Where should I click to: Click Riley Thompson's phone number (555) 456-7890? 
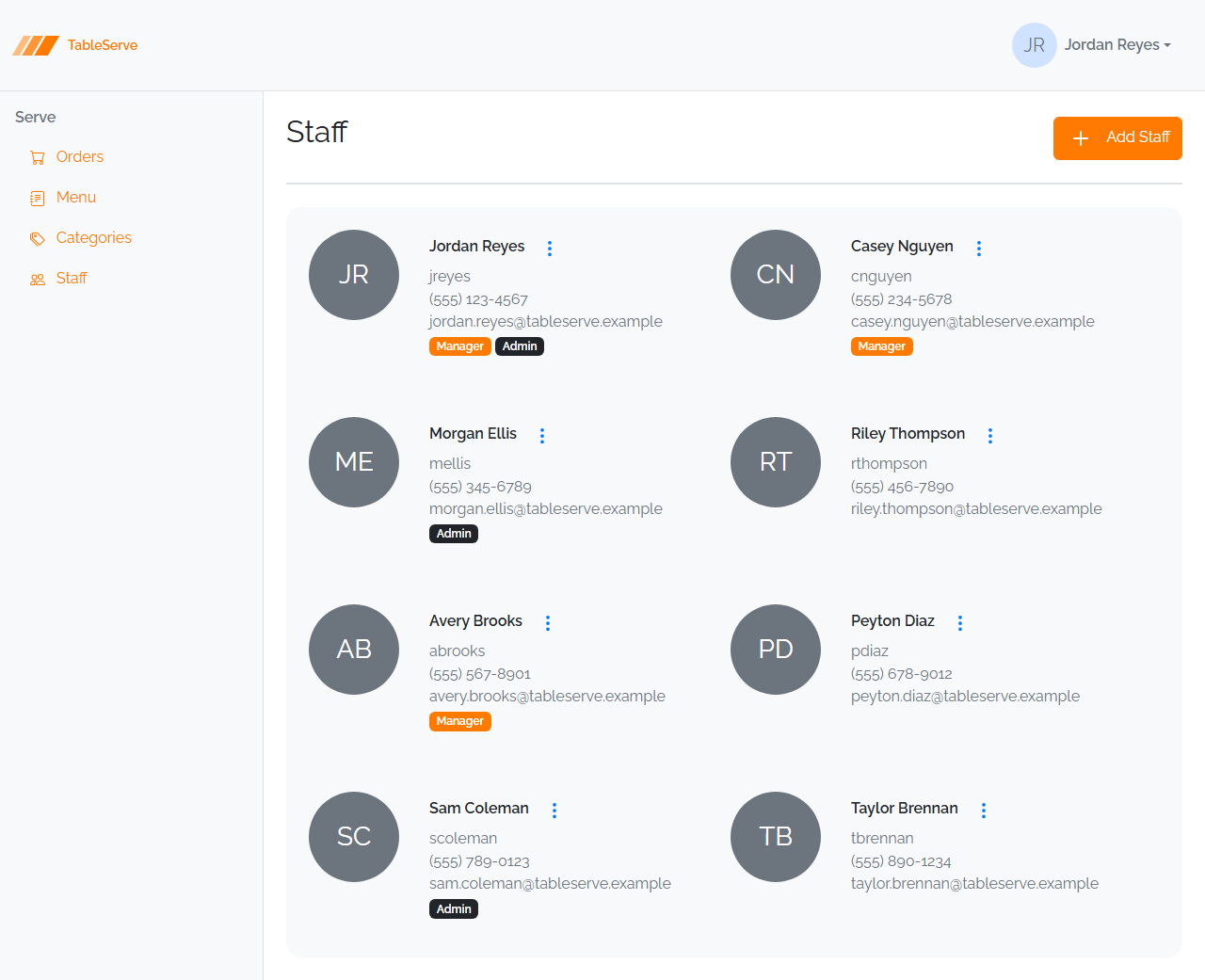902,487
